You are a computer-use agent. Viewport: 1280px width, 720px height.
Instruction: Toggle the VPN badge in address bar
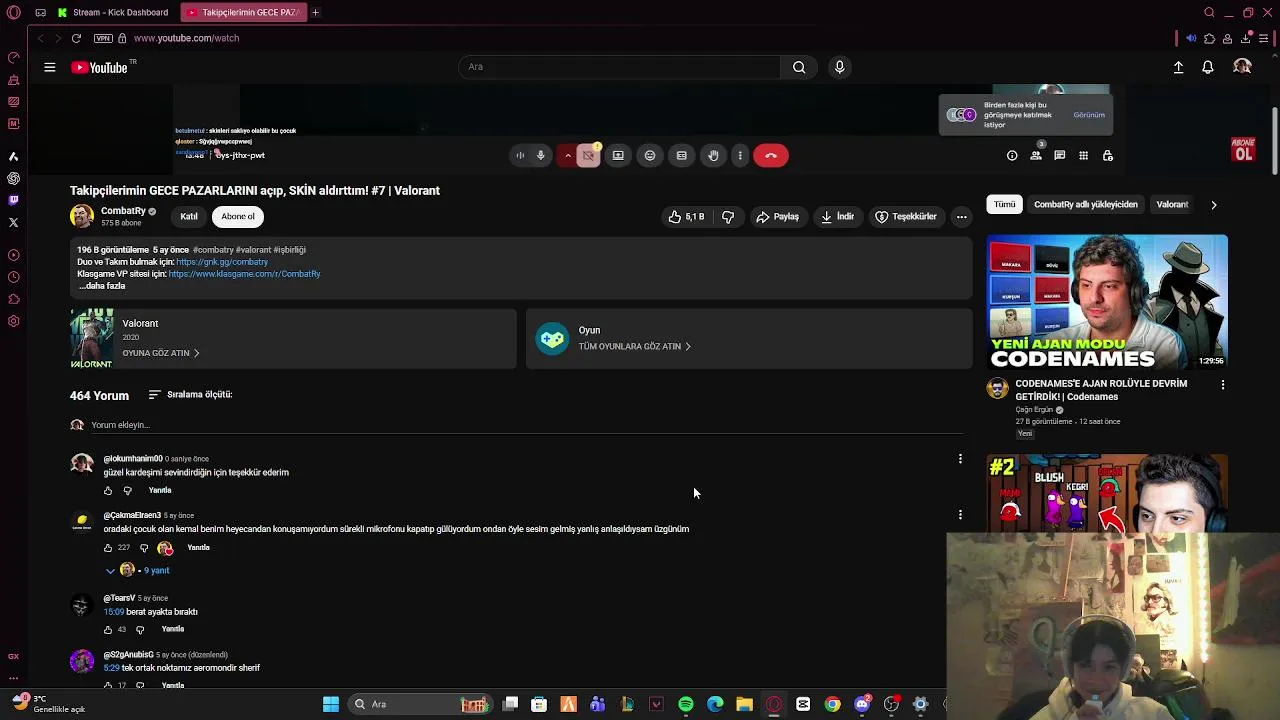pyautogui.click(x=103, y=38)
